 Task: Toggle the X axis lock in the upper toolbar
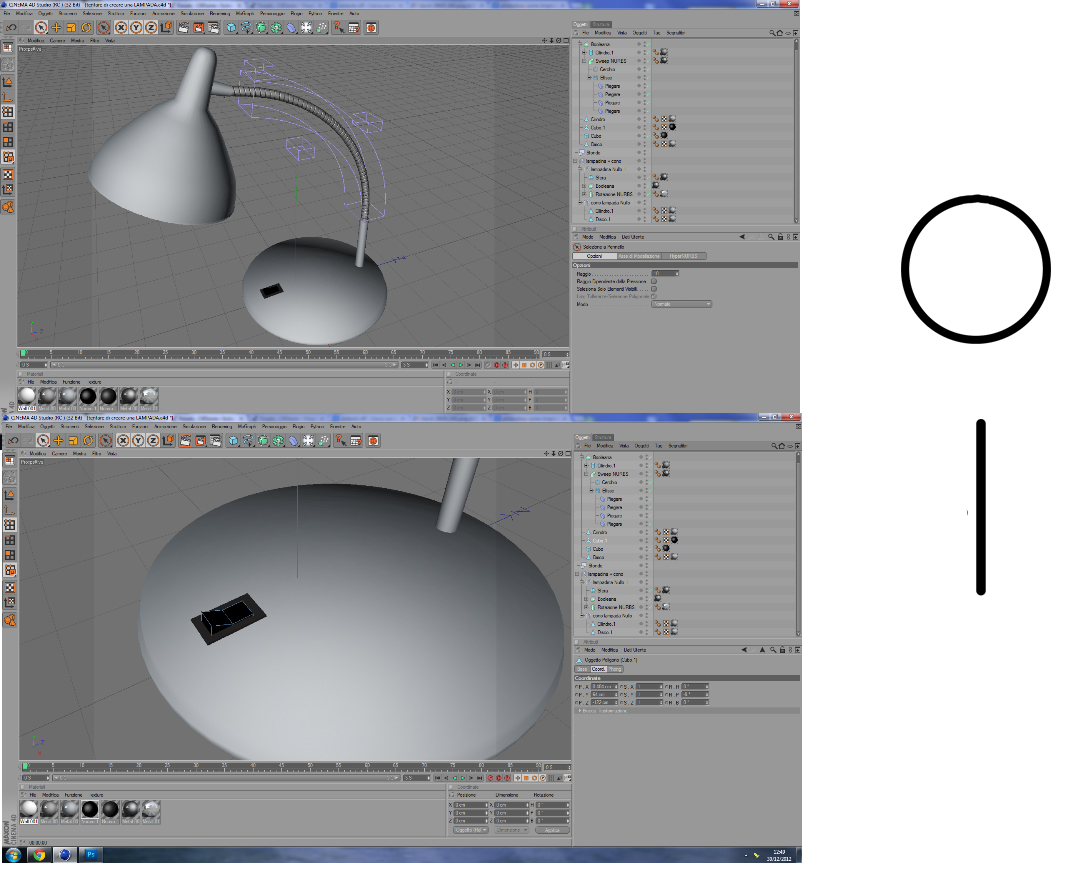pos(121,28)
